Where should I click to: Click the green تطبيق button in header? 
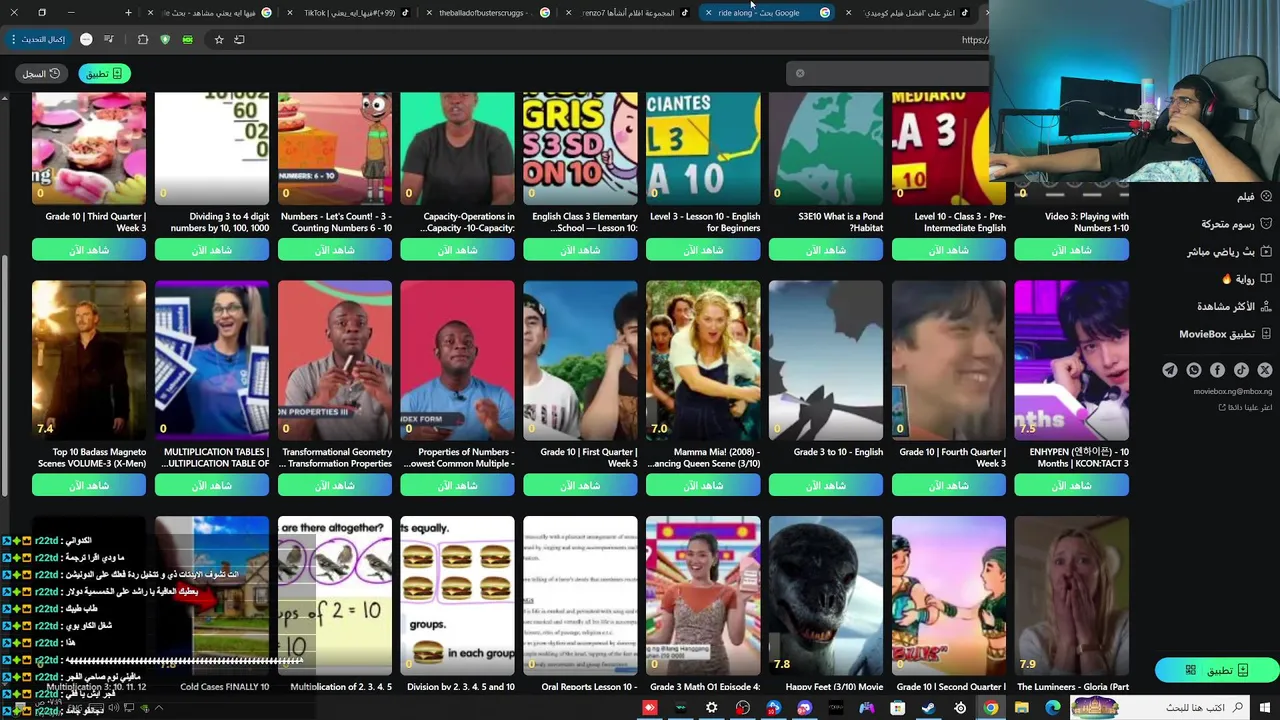point(105,73)
